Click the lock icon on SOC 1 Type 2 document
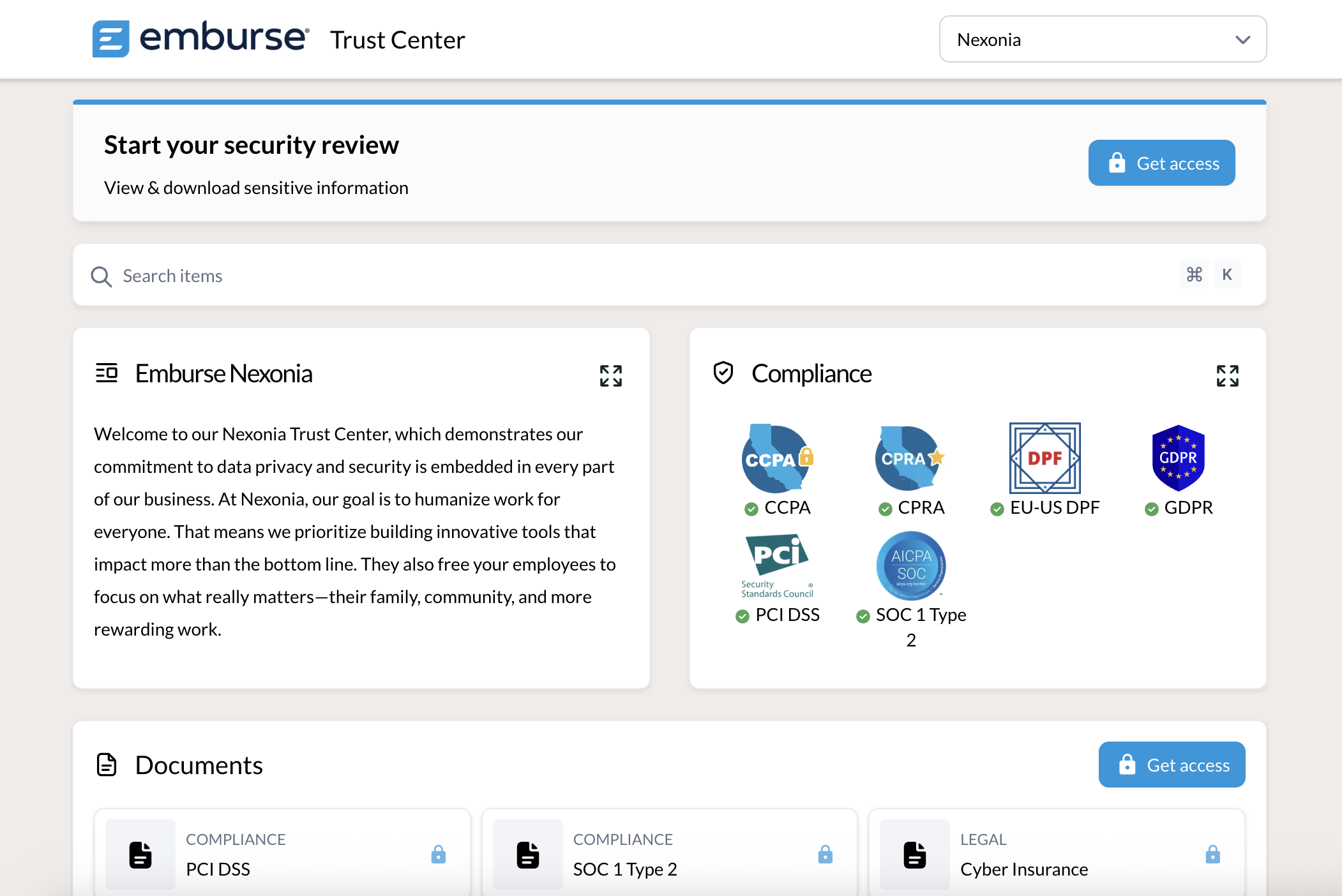Image resolution: width=1342 pixels, height=896 pixels. (x=826, y=854)
